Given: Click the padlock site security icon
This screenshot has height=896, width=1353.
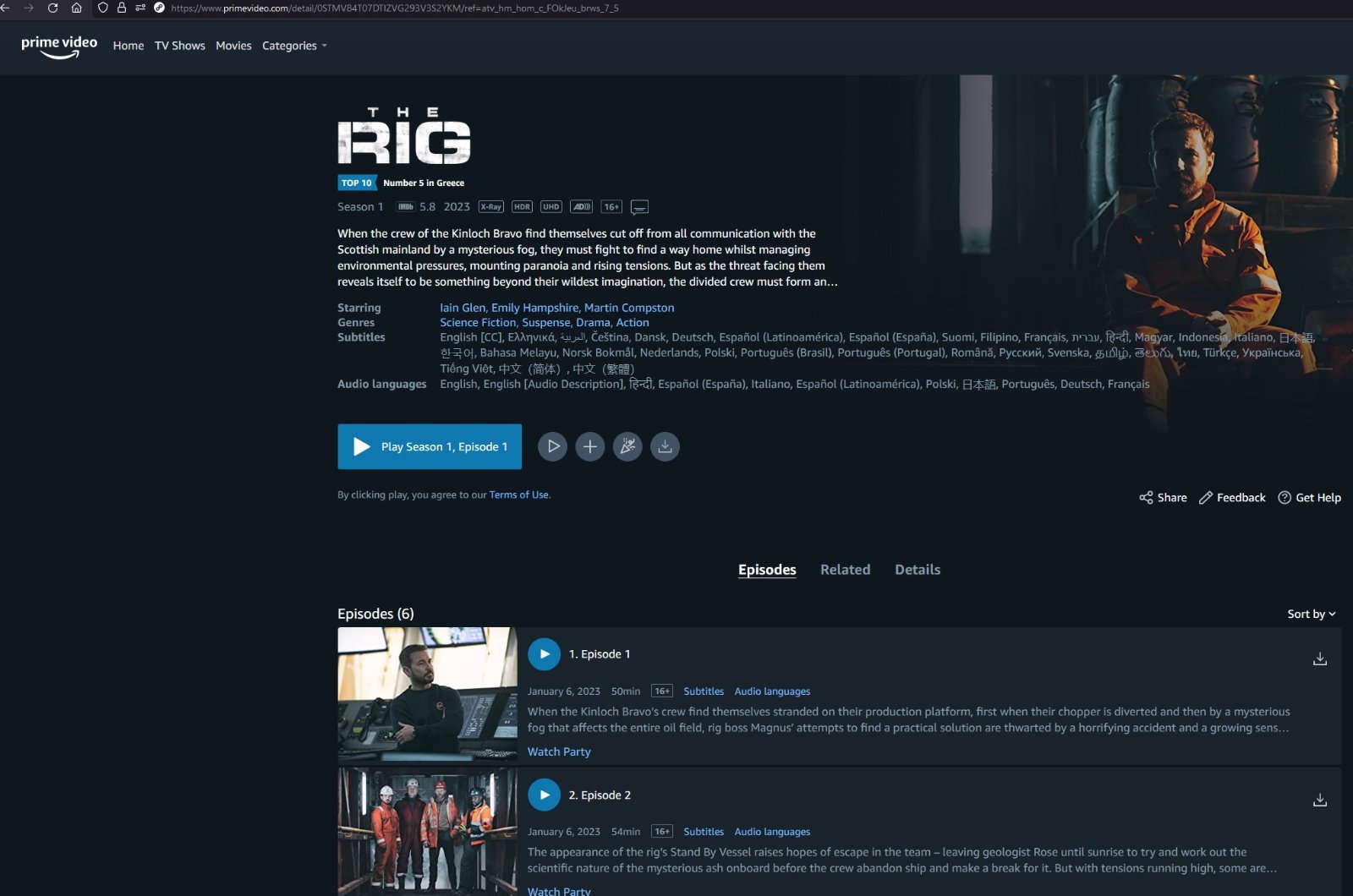Looking at the screenshot, I should (x=122, y=8).
